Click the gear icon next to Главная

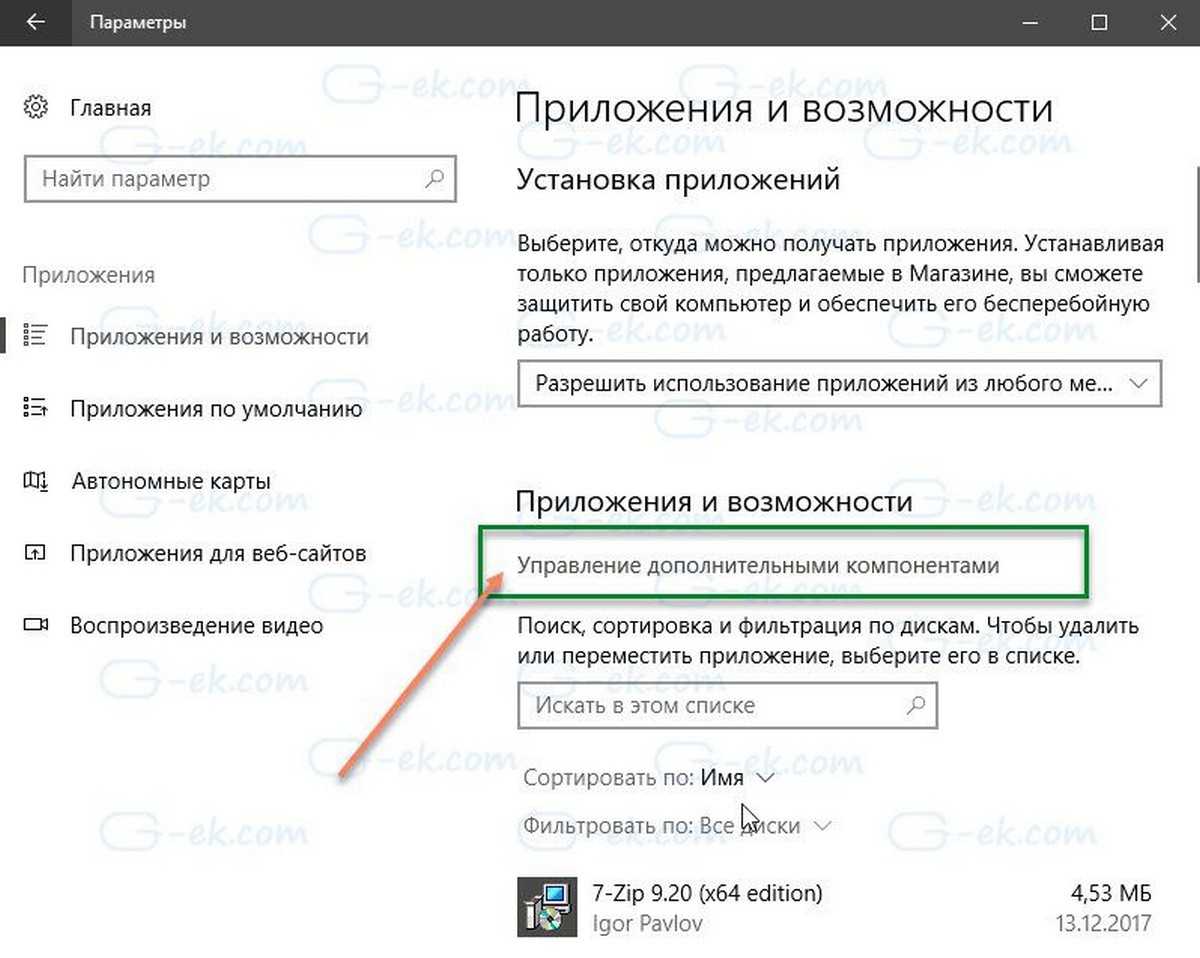click(x=35, y=107)
